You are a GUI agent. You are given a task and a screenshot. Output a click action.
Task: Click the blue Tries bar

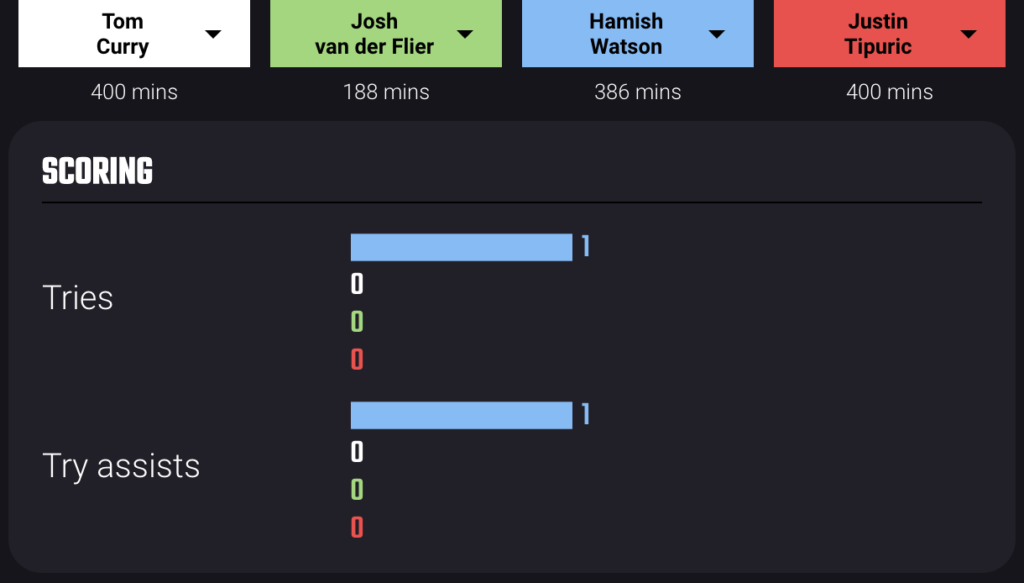pyautogui.click(x=462, y=247)
